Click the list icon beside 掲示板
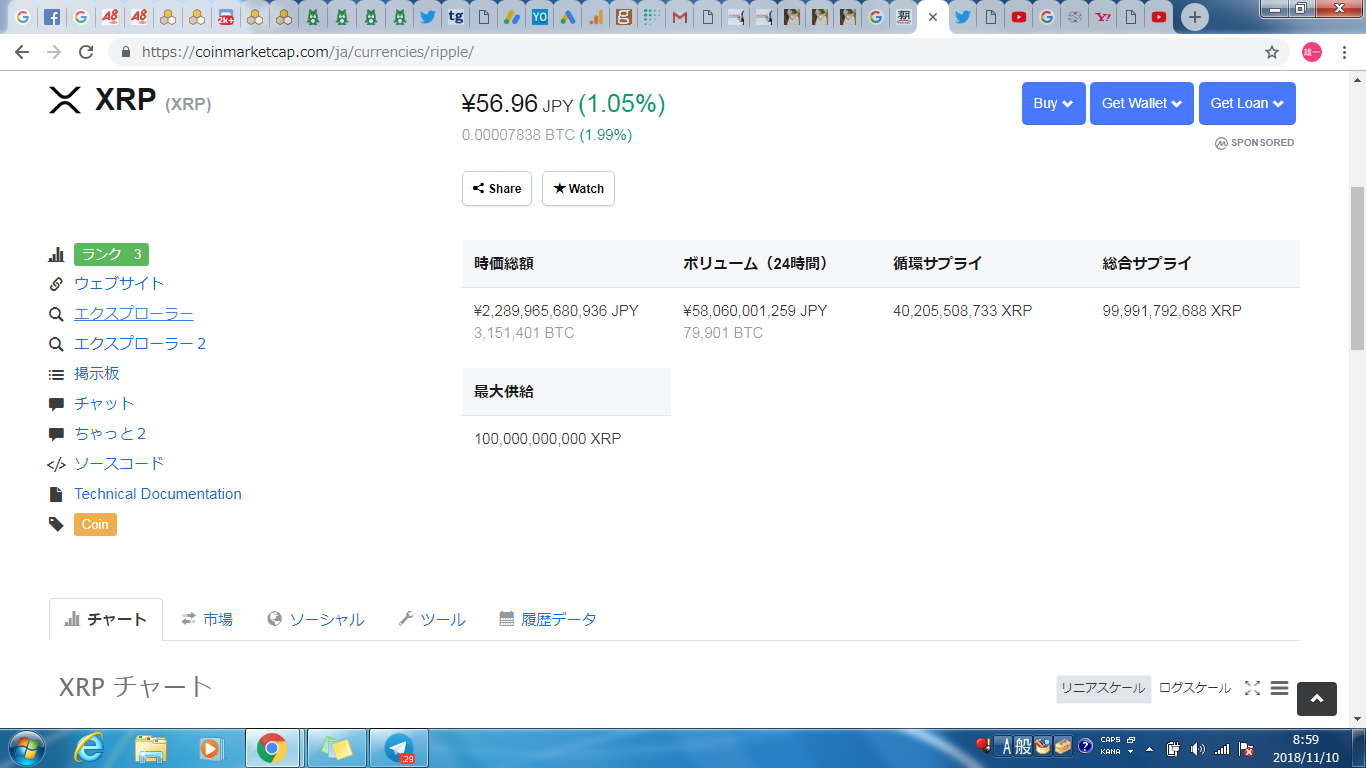Viewport: 1366px width, 768px height. click(56, 374)
